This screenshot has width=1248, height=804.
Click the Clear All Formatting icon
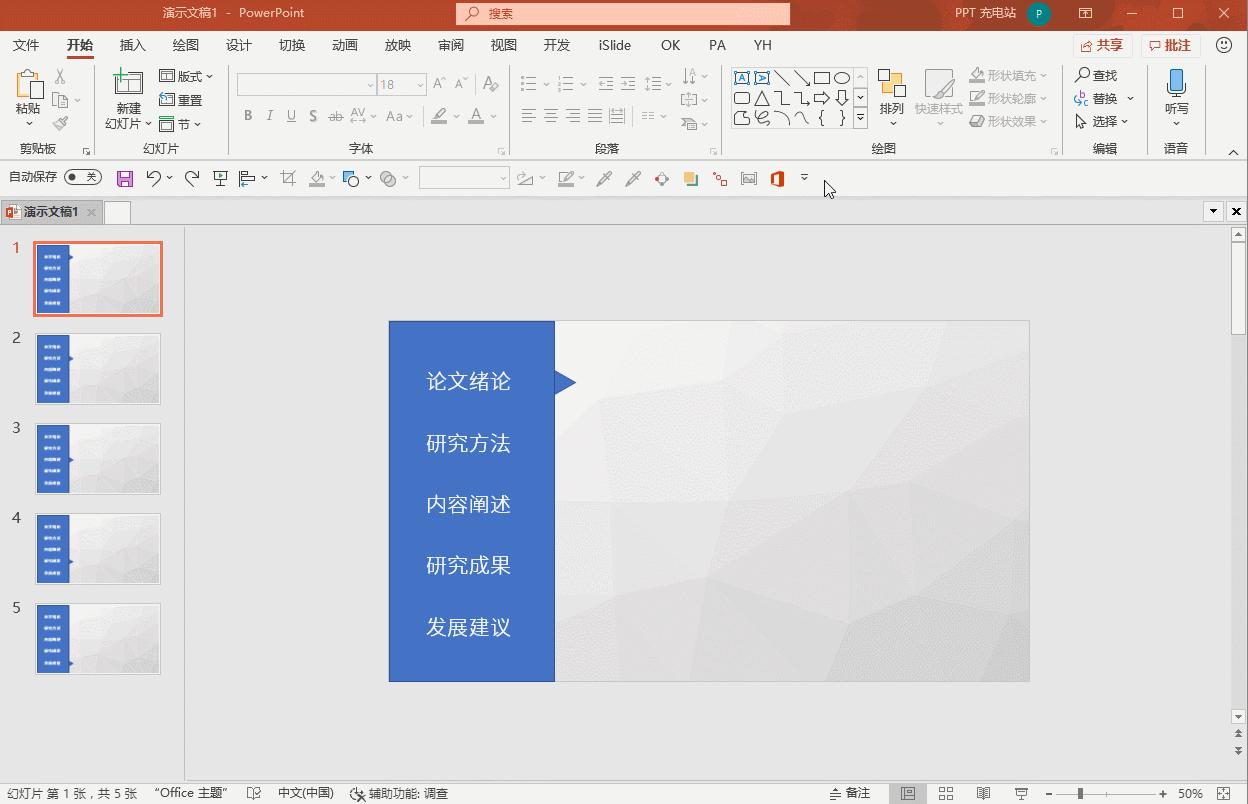pos(490,84)
